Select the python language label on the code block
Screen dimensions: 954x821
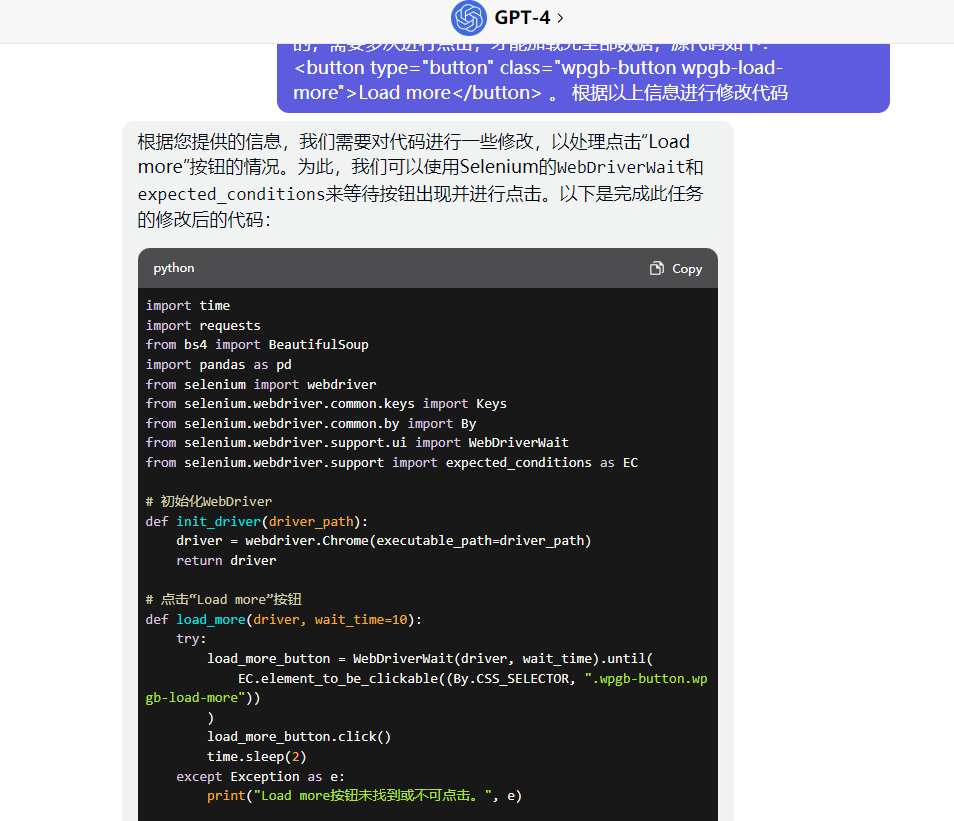[173, 268]
